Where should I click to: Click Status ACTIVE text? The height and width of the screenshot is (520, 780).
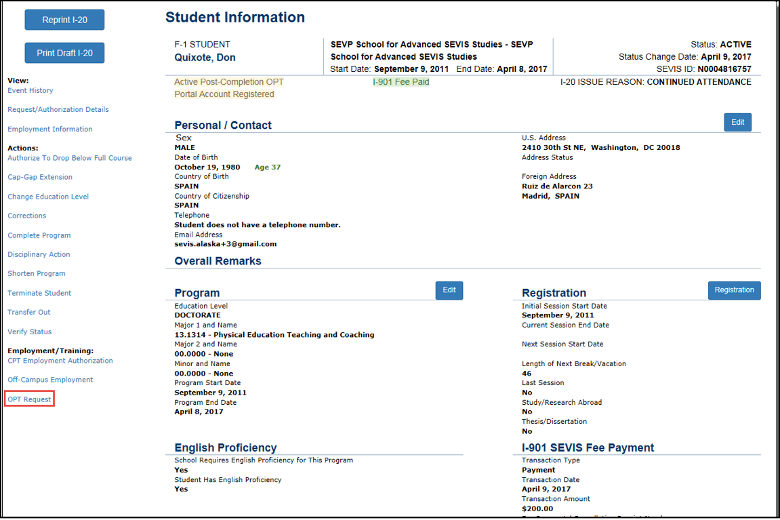pos(721,44)
